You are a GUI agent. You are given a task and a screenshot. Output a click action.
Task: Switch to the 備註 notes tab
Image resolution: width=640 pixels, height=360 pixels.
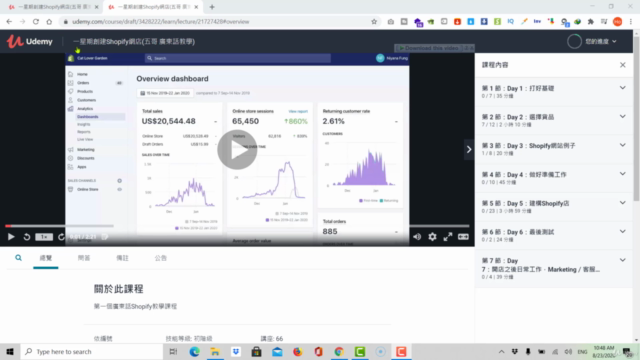coord(122,258)
